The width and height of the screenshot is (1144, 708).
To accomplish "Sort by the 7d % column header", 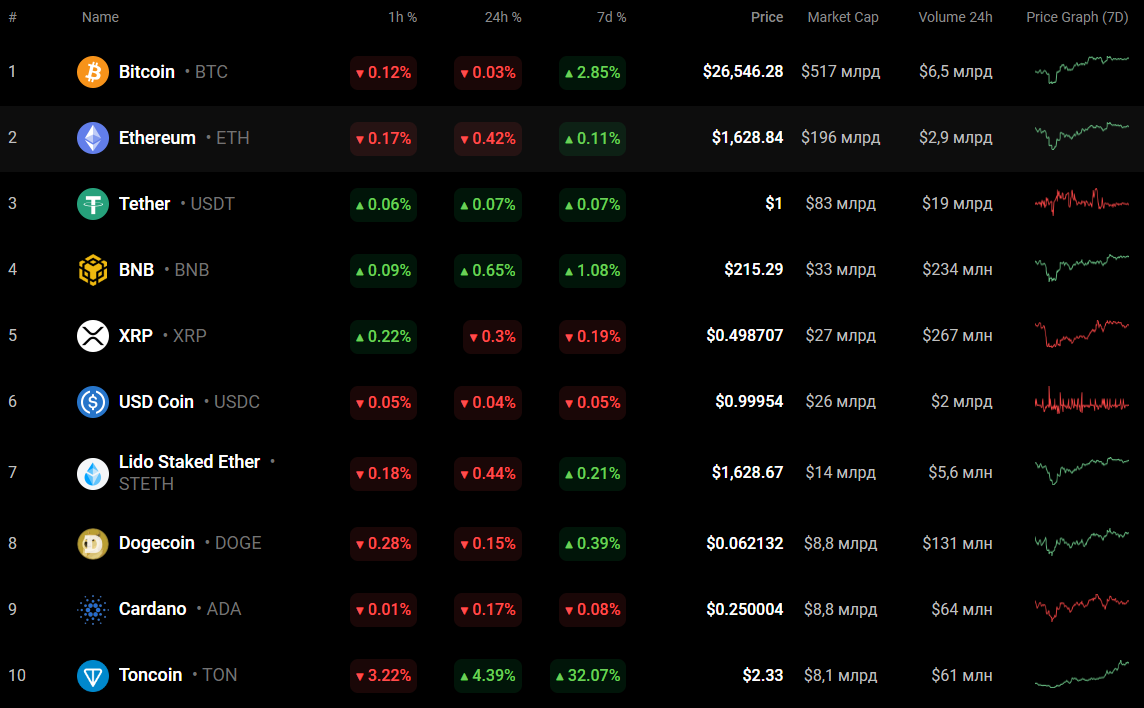I will [611, 17].
